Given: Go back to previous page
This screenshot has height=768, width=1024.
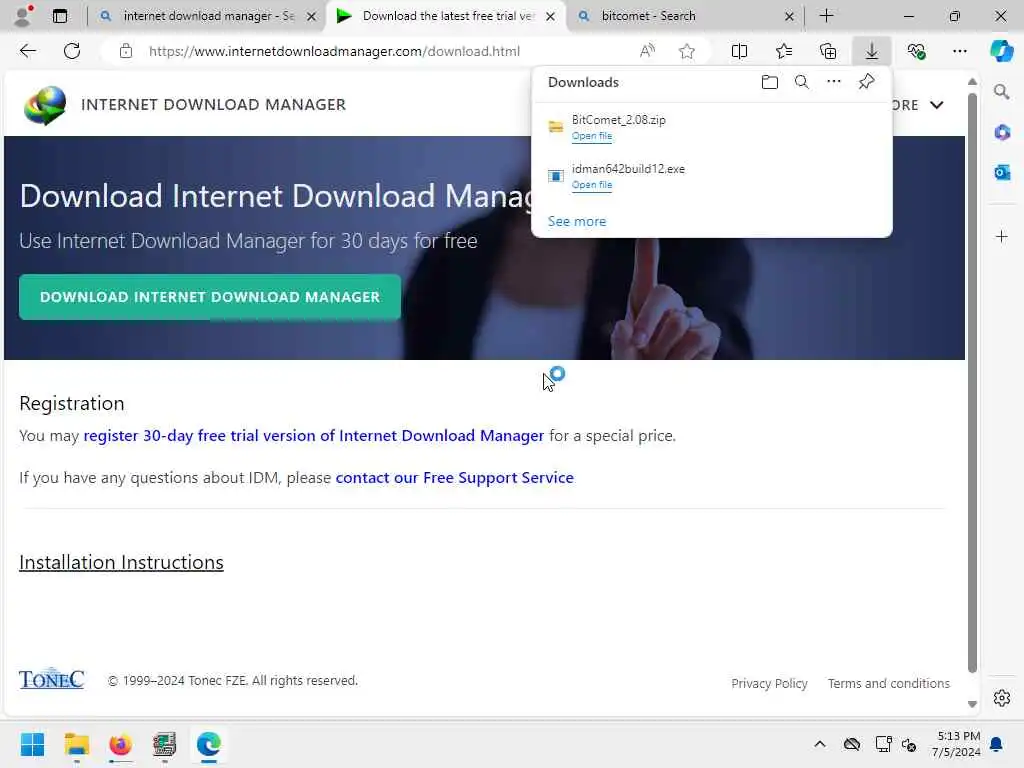Looking at the screenshot, I should point(27,51).
